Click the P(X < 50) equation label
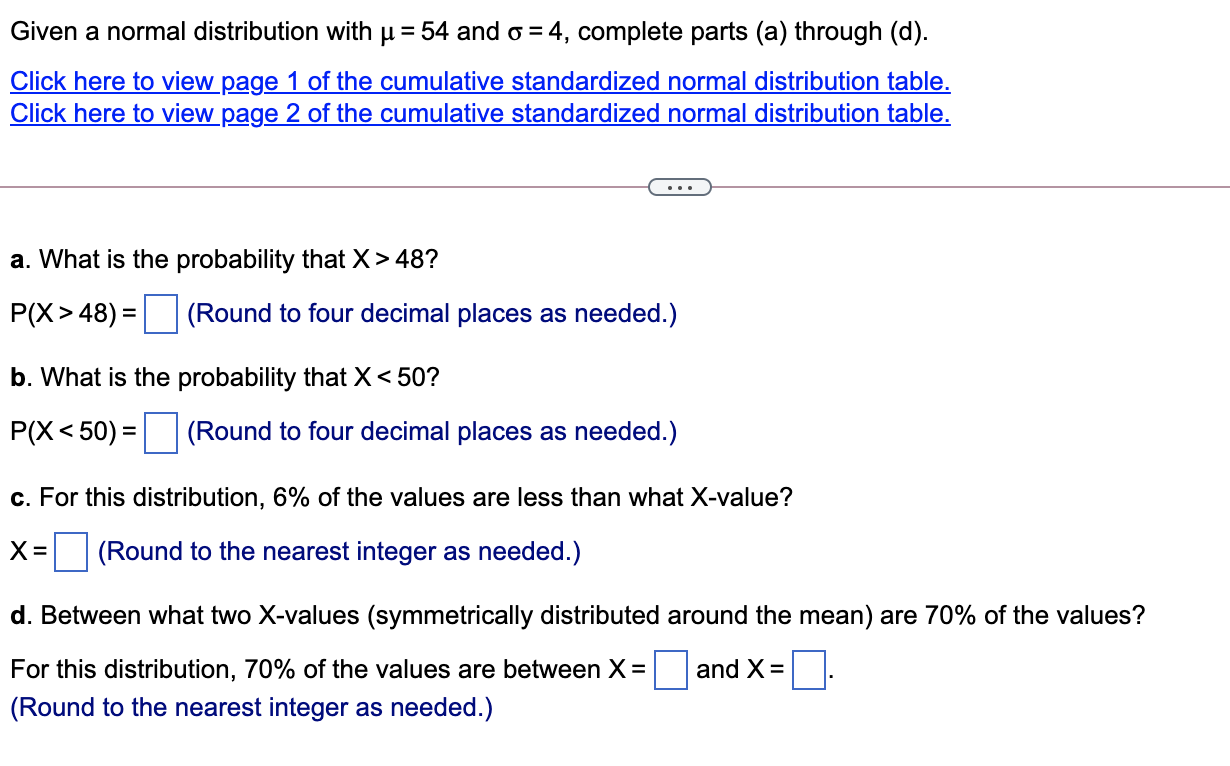 (x=72, y=430)
